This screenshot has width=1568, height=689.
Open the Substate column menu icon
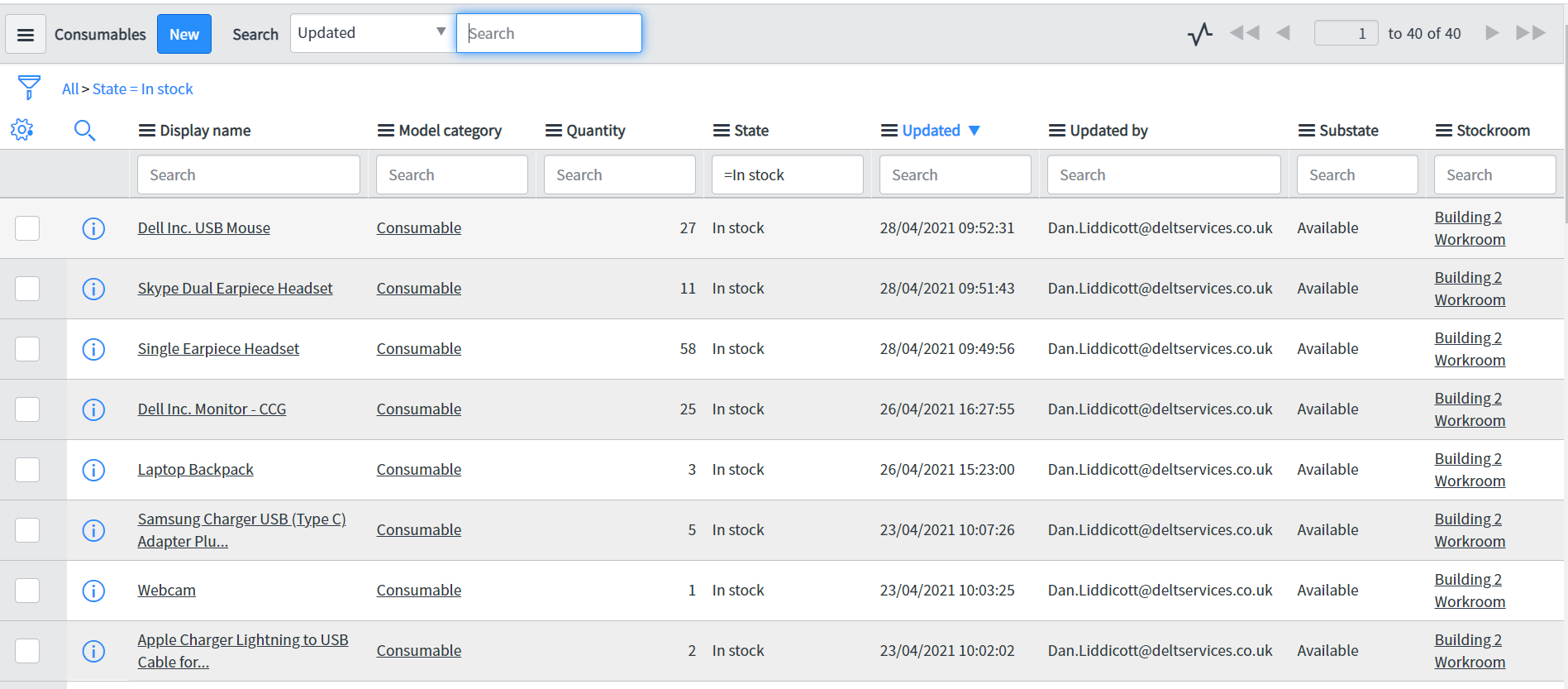[x=1307, y=131]
